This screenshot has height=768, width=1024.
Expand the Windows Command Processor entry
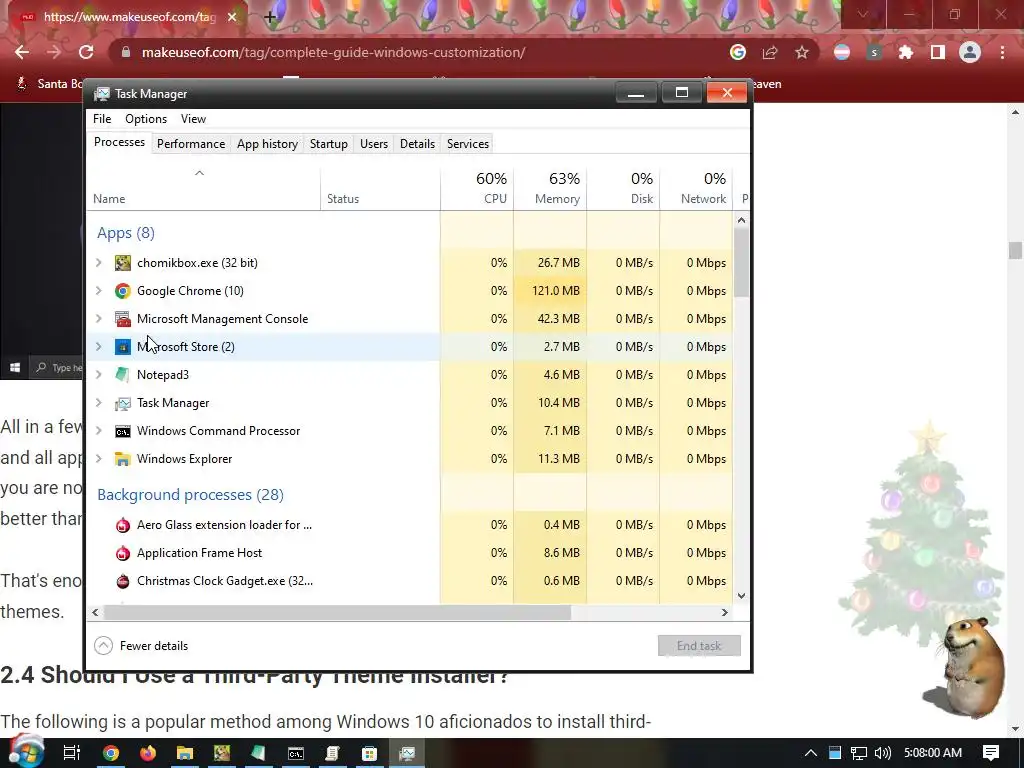pos(99,431)
